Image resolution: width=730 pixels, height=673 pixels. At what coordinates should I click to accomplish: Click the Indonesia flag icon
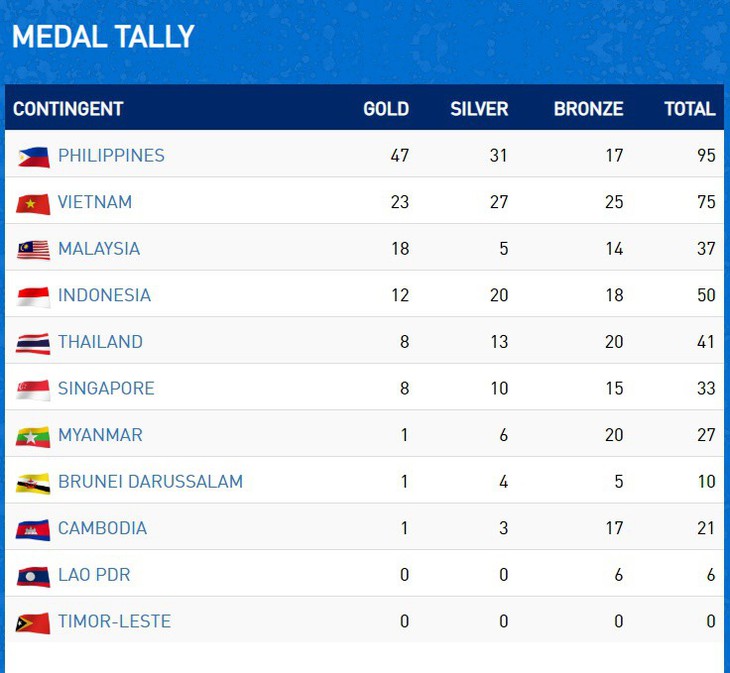33,296
